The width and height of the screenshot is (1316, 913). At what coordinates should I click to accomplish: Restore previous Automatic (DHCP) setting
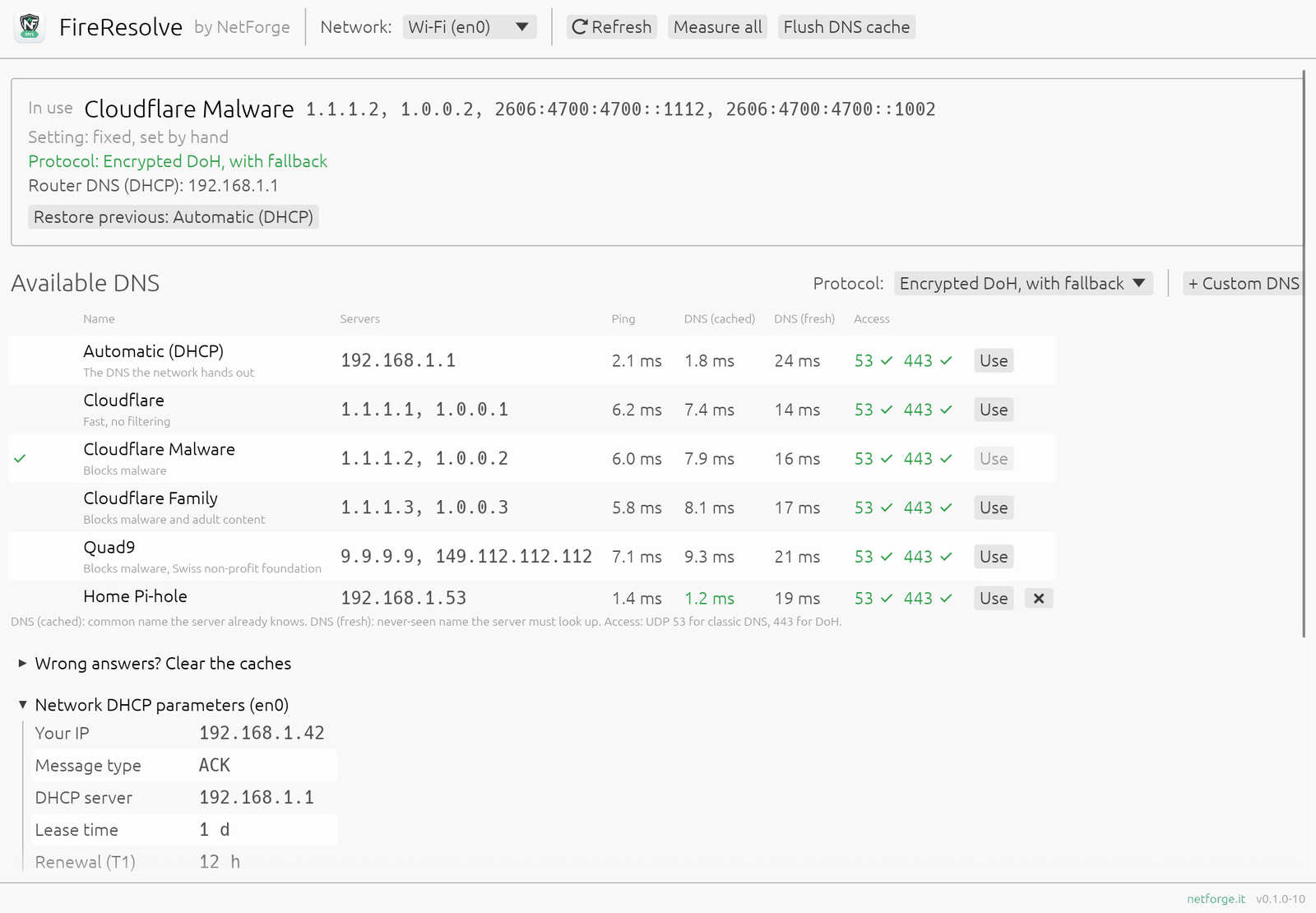coord(174,217)
